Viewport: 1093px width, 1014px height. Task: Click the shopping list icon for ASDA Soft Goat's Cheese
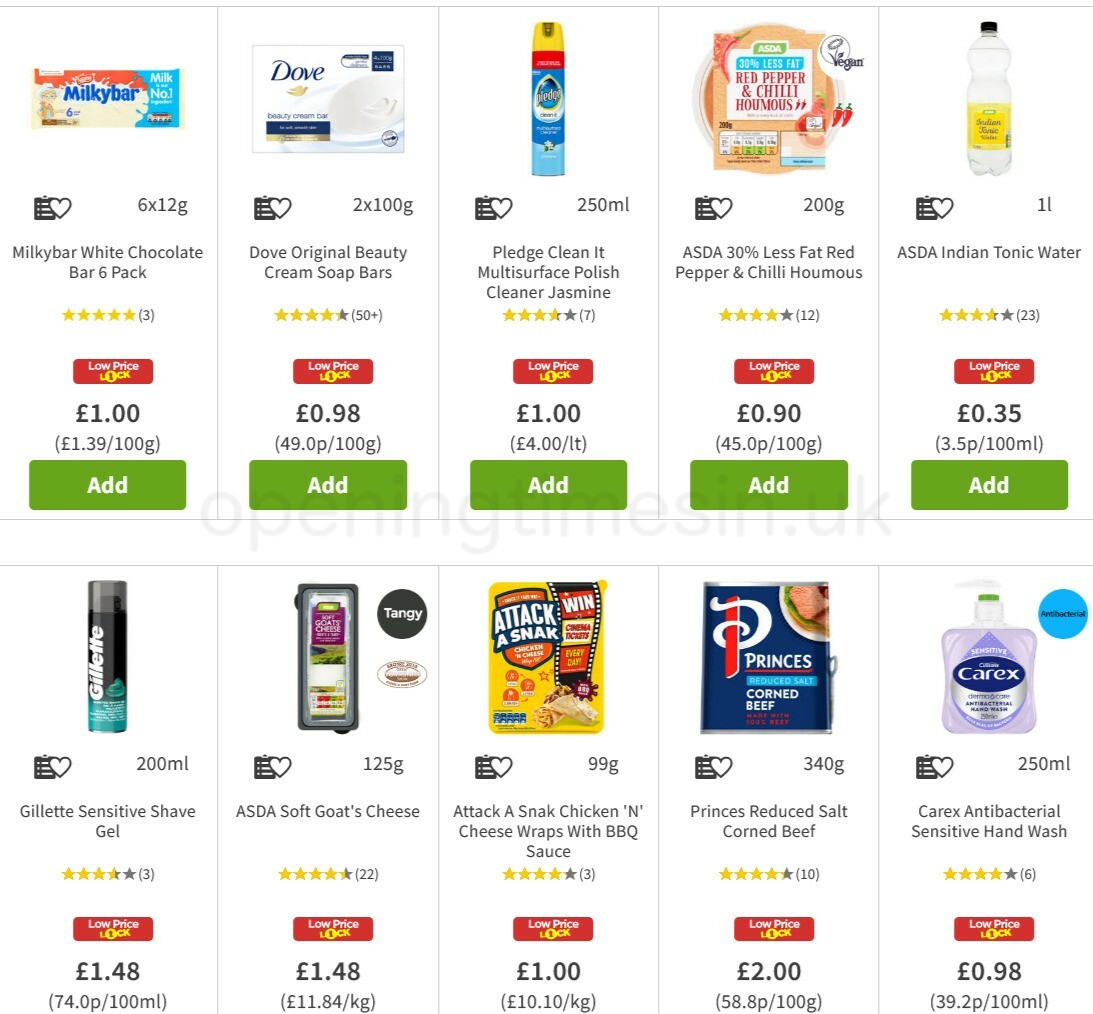(x=263, y=765)
